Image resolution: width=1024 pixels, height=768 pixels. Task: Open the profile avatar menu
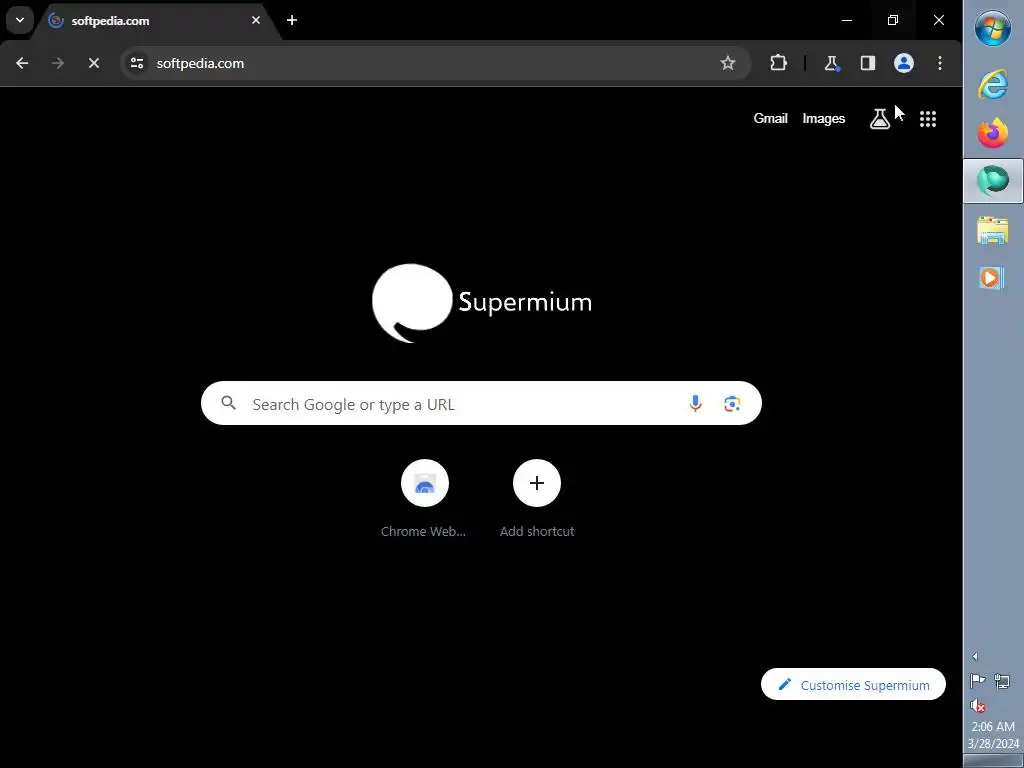[904, 63]
